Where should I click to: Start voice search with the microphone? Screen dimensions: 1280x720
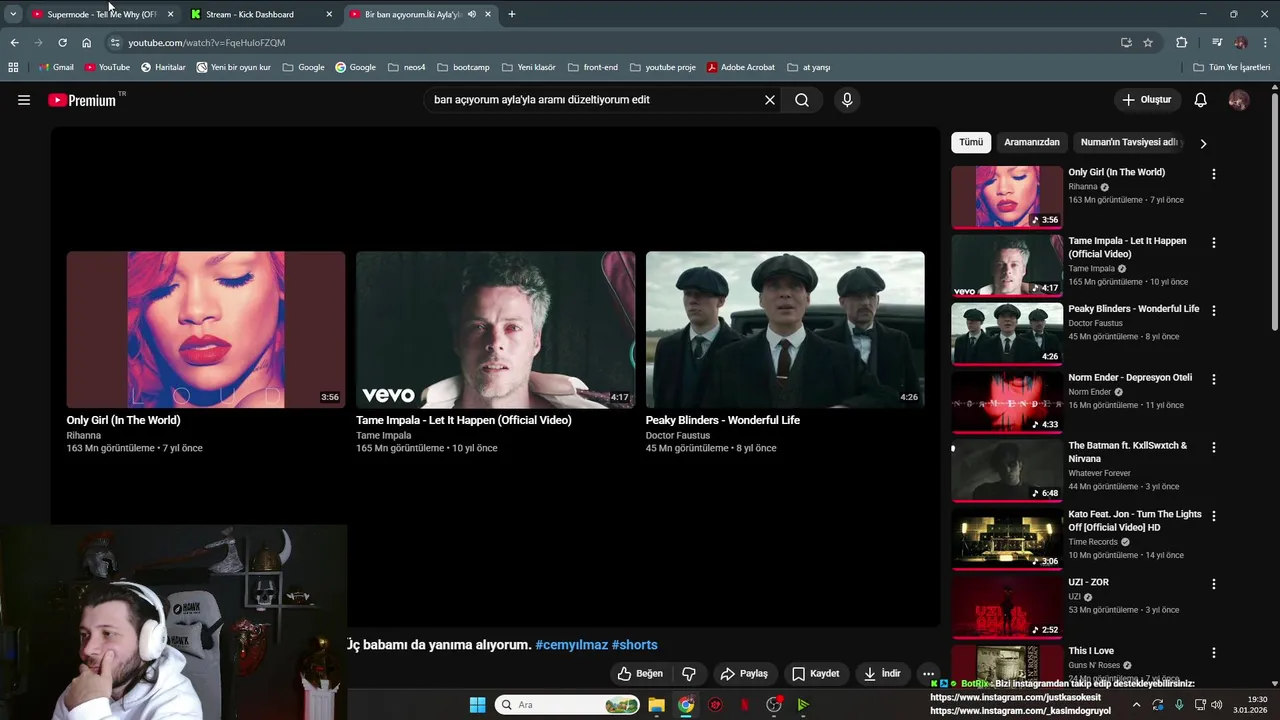(847, 100)
